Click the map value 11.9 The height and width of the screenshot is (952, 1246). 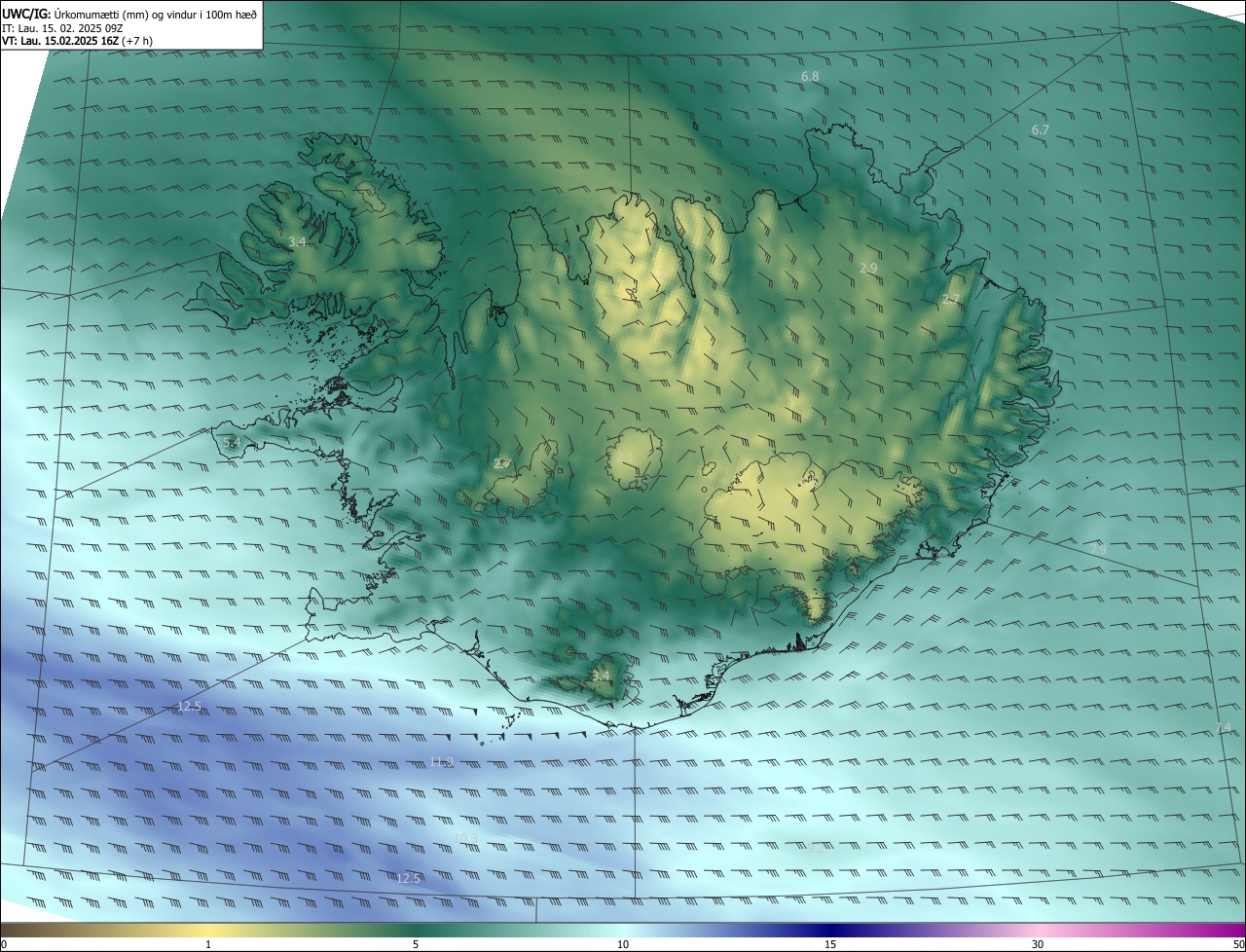pos(442,761)
